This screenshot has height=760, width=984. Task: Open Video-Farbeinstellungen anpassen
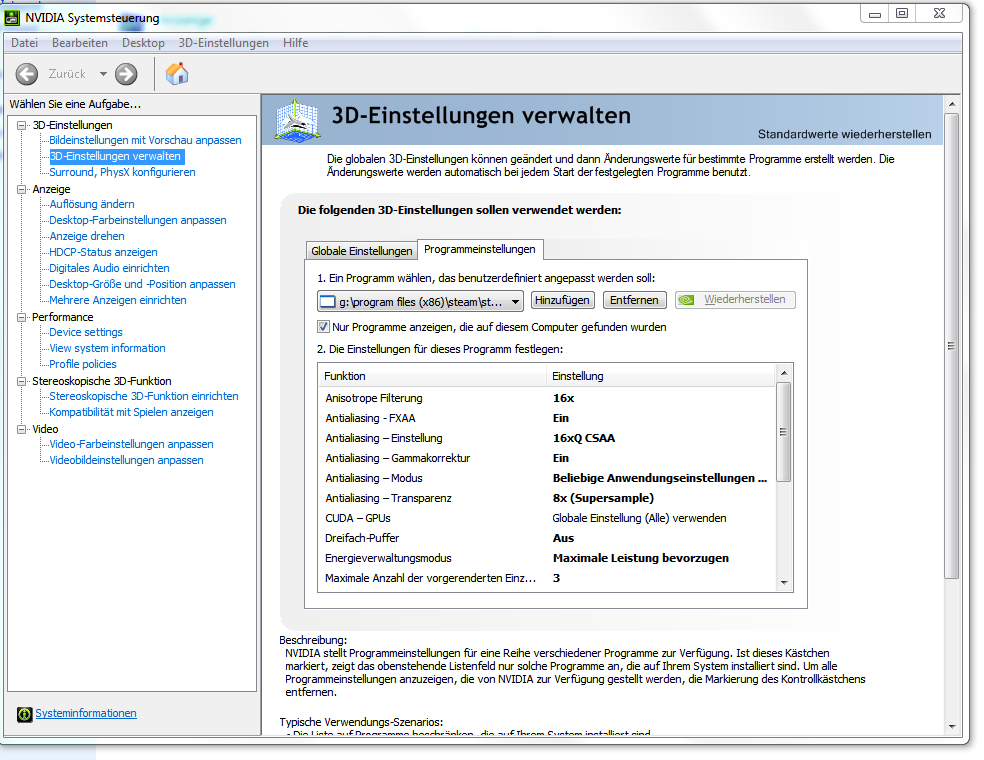coord(131,444)
